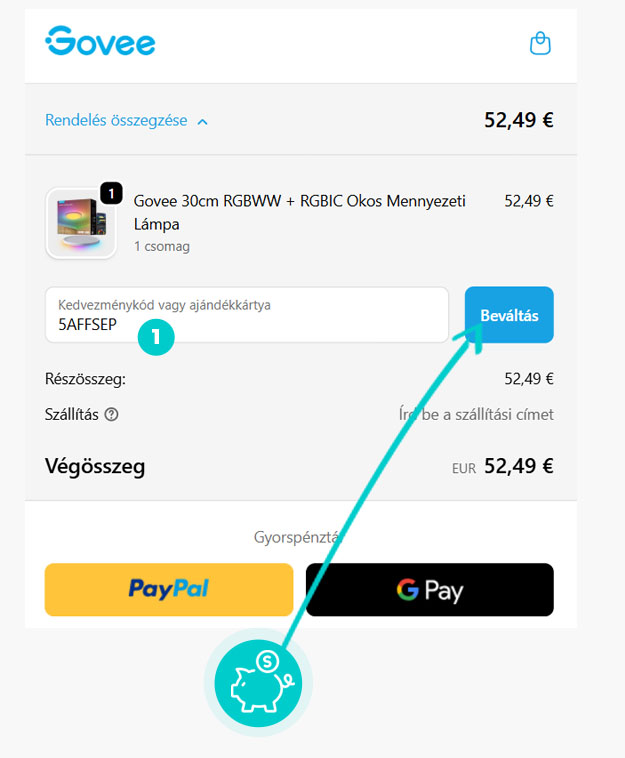Pay with the Google Pay button
The image size is (625, 758).
click(x=430, y=589)
